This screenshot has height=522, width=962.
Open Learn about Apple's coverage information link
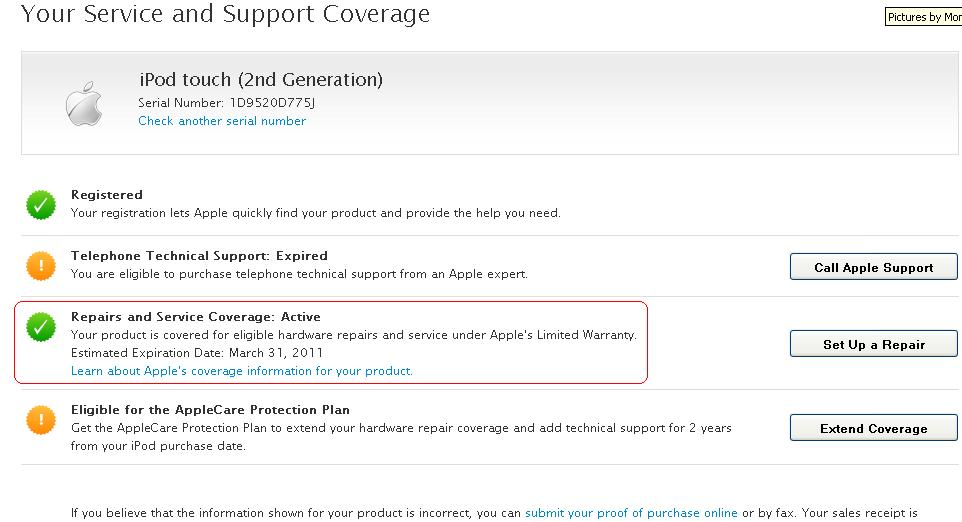coord(241,371)
